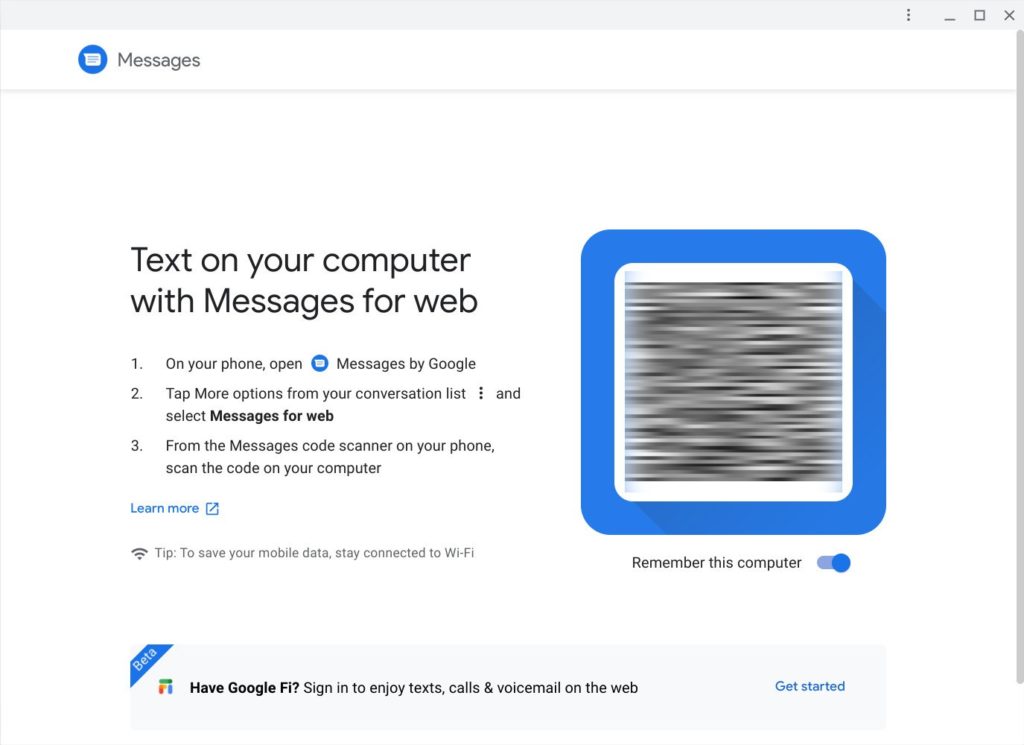Image resolution: width=1024 pixels, height=745 pixels.
Task: Click the "Text on your computer" heading
Action: 304,280
